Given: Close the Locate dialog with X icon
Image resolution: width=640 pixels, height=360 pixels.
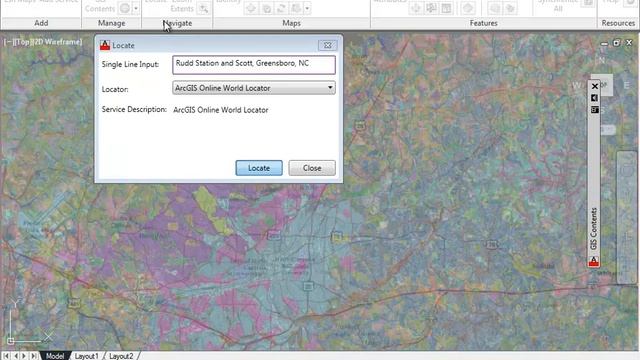Looking at the screenshot, I should point(327,45).
